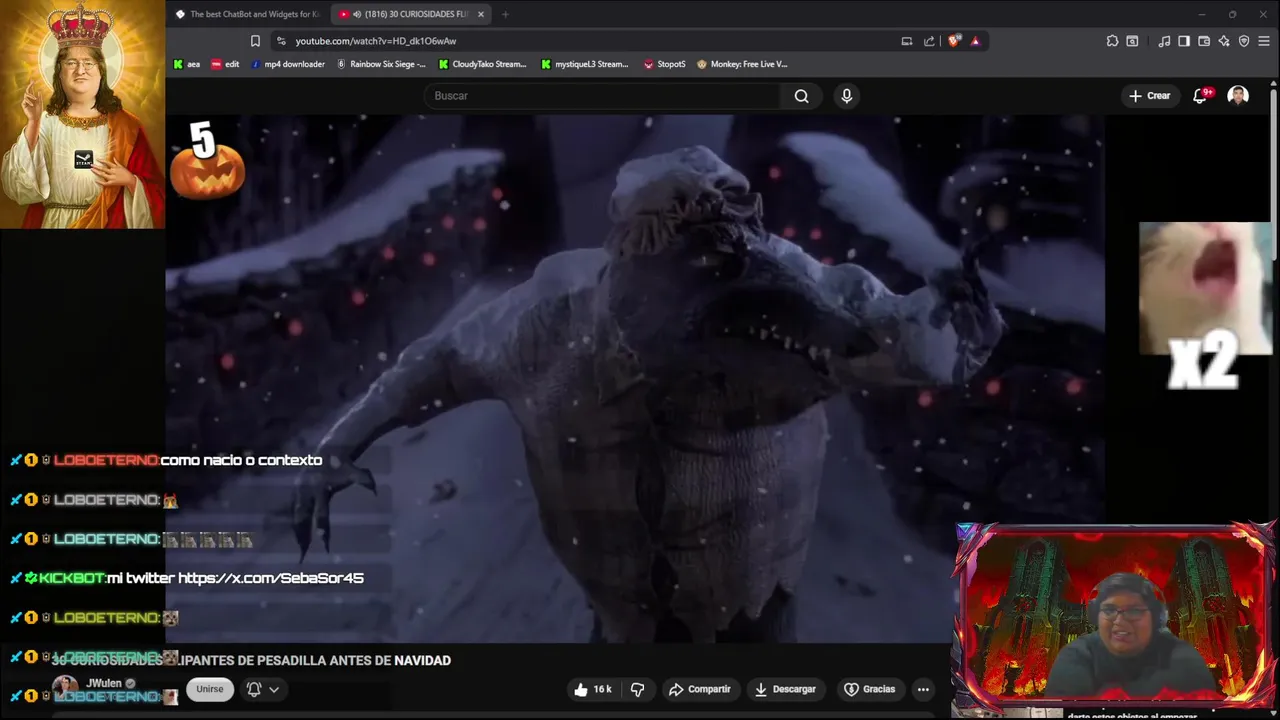This screenshot has height=720, width=1280.
Task: Click the Compartir share button
Action: pos(700,689)
